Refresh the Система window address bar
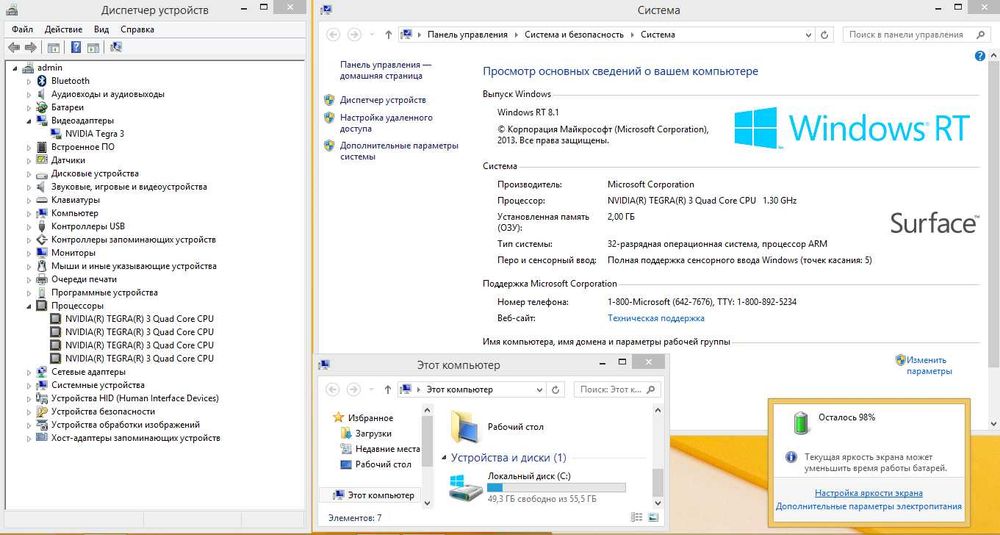The width and height of the screenshot is (1000, 535). 825,35
